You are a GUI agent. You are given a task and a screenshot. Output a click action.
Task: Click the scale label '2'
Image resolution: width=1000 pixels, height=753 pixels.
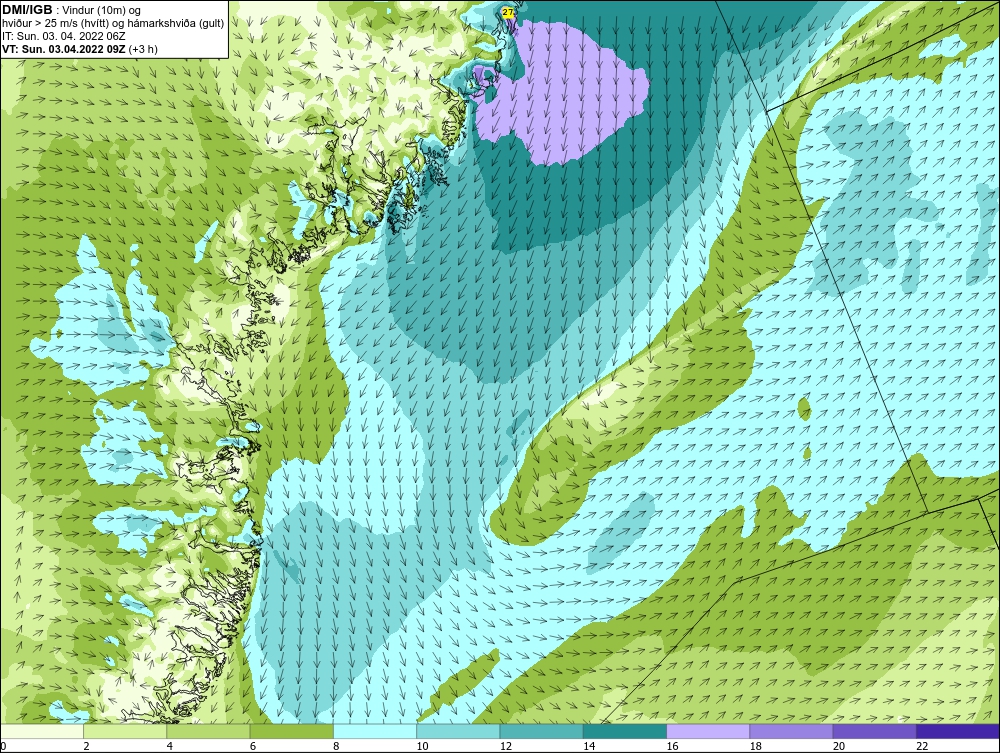pyautogui.click(x=86, y=746)
